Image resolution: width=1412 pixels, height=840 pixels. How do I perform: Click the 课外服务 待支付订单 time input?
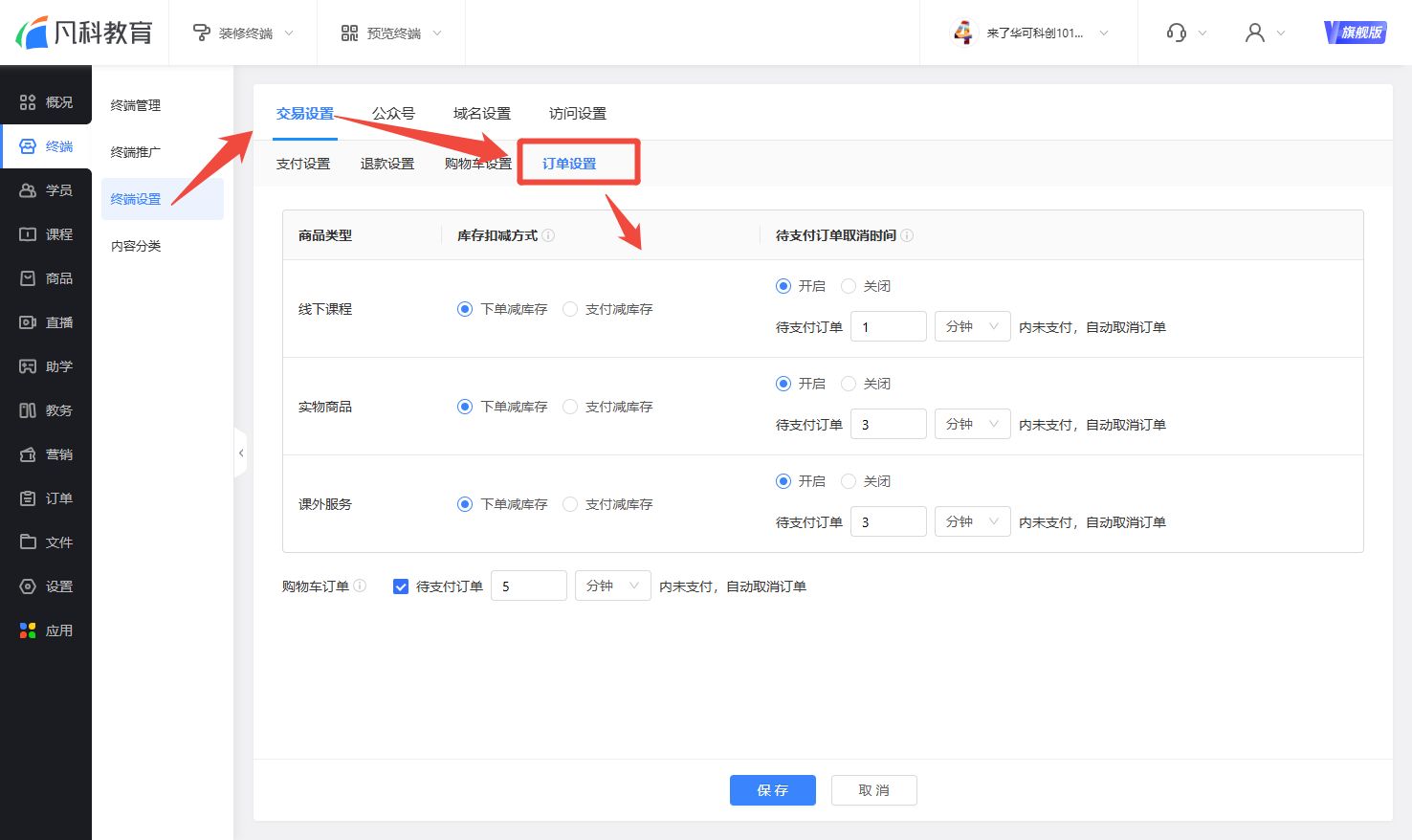(888, 521)
